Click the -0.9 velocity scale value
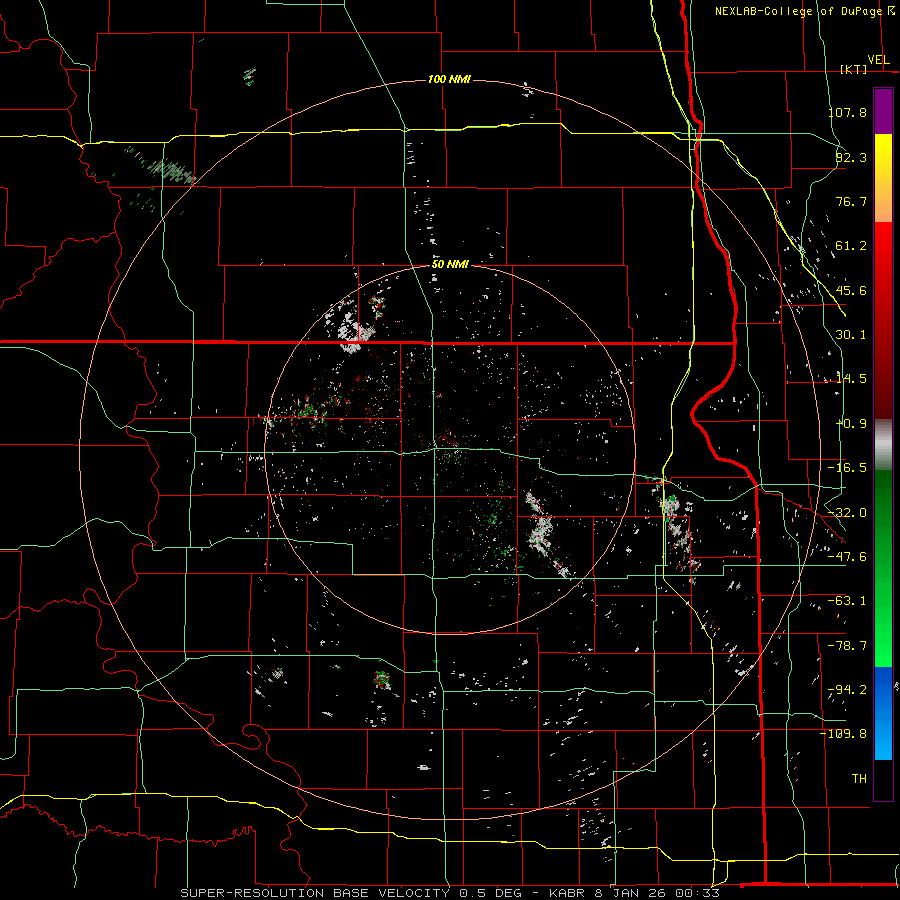Screen dimensions: 900x900 [851, 424]
